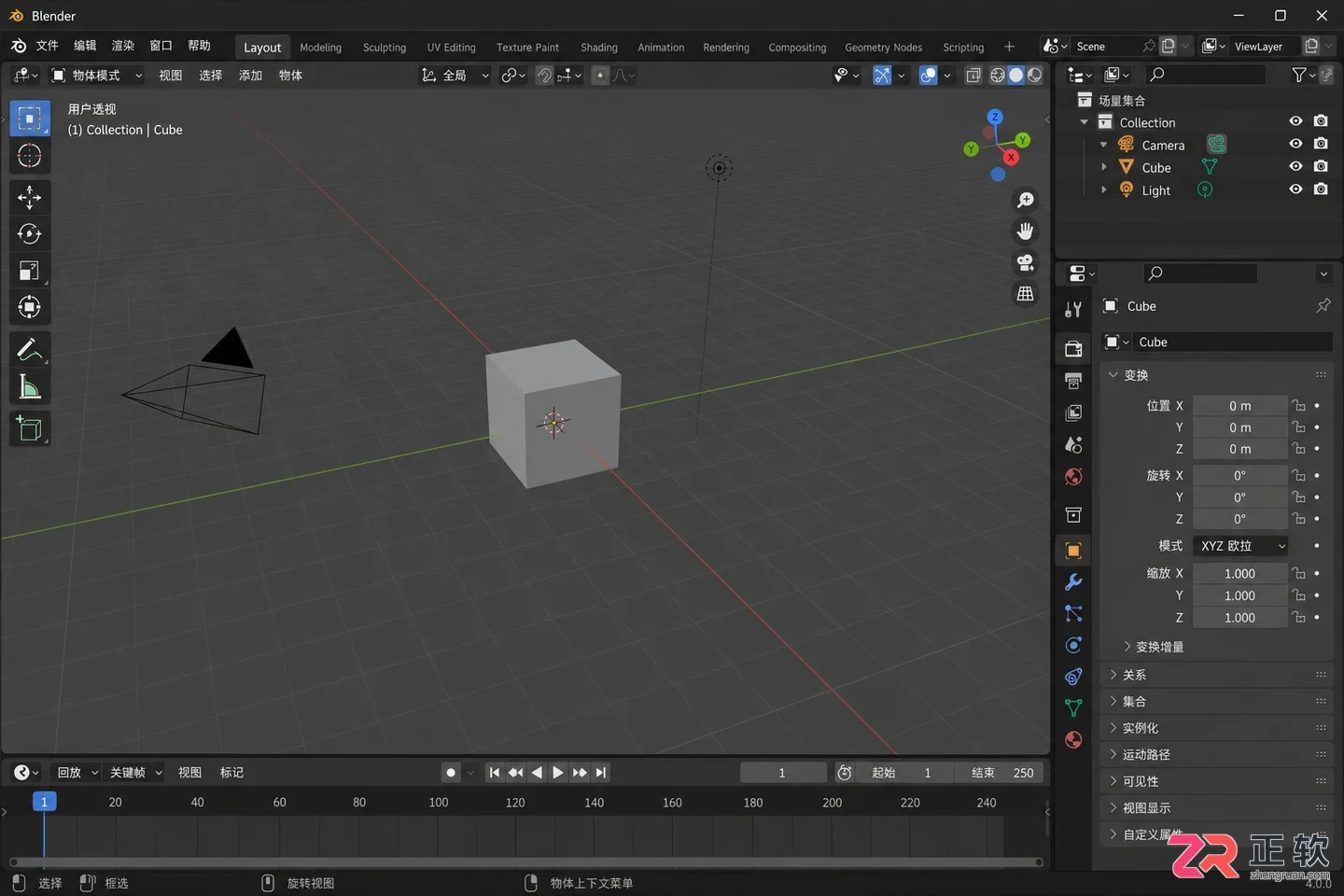This screenshot has width=1344, height=896.
Task: Open the 渲染 menu
Action: (123, 46)
